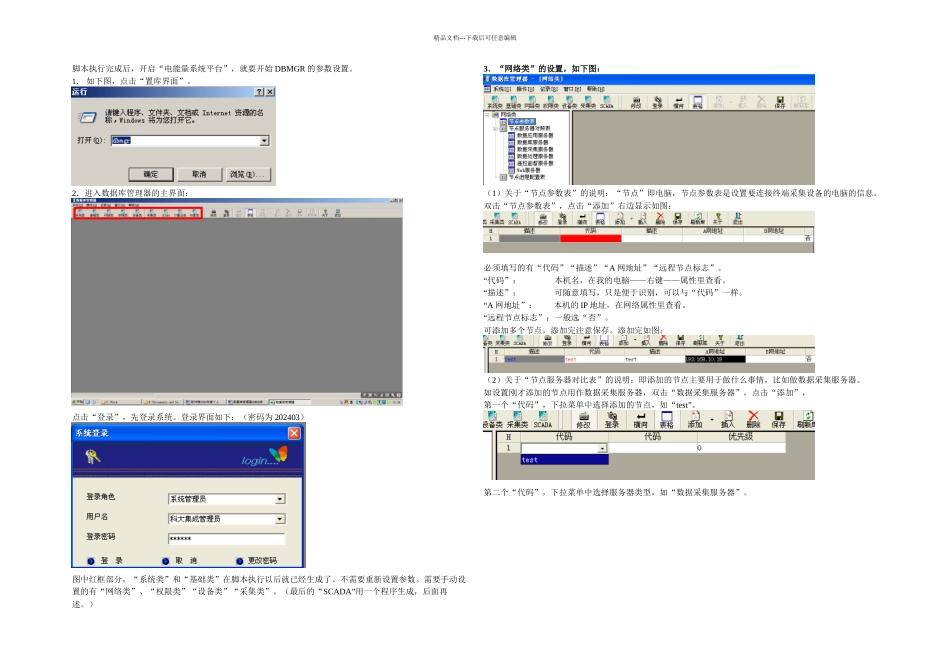The width and height of the screenshot is (950, 672).
Task: Click 刷新库 icon above the red 代码 cell
Action: pyautogui.click(x=698, y=219)
